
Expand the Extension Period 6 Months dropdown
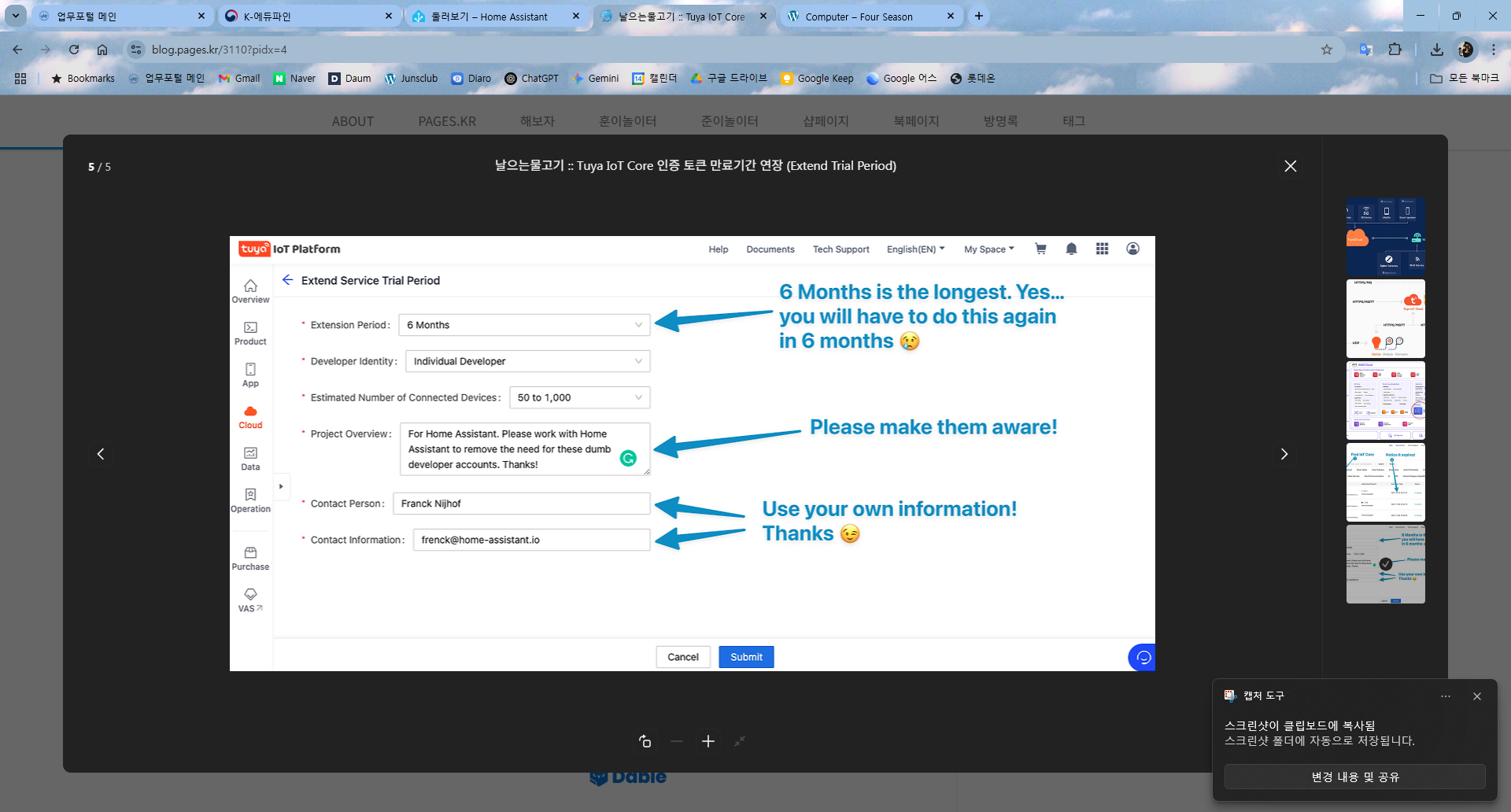tap(524, 325)
